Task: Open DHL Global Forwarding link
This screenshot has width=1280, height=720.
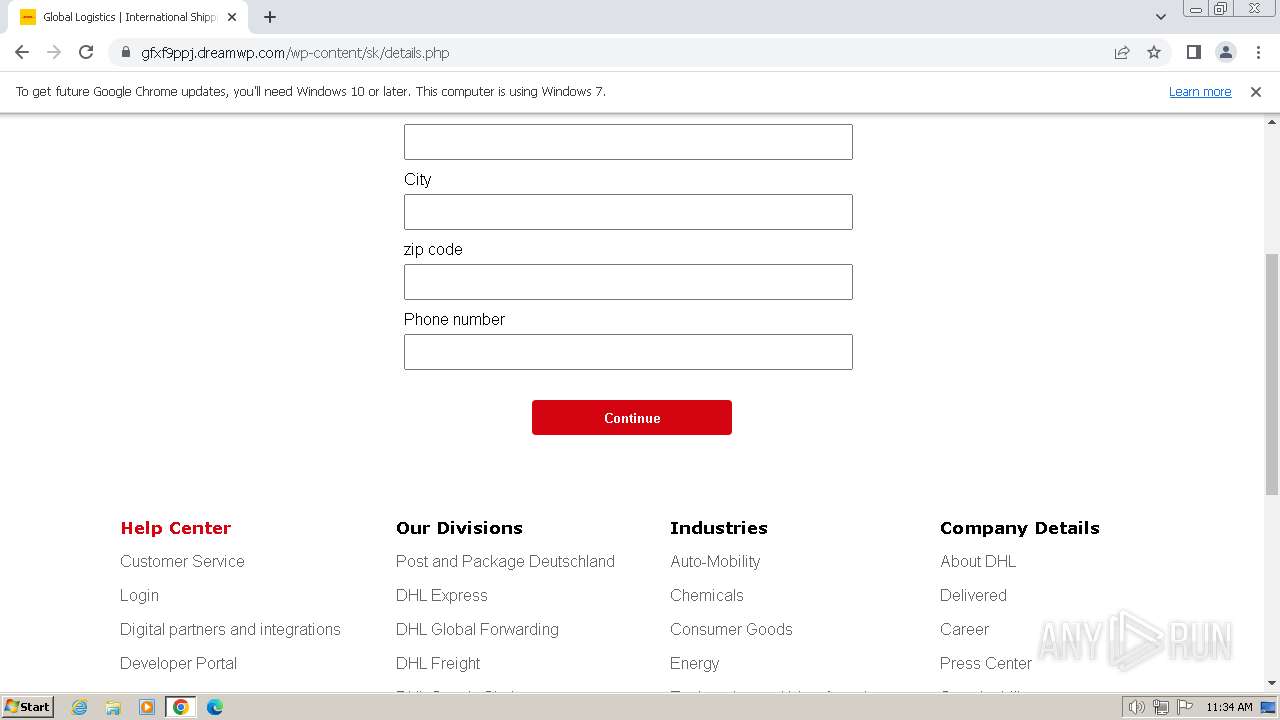Action: click(477, 630)
